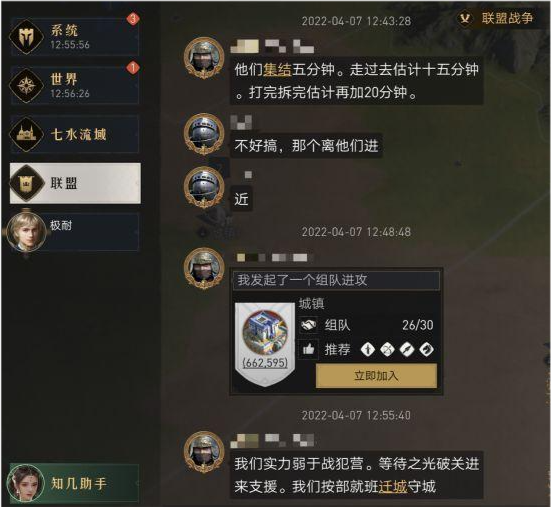551x507 pixels.
Task: Select the 七水流域 castle icon
Action: tap(26, 134)
